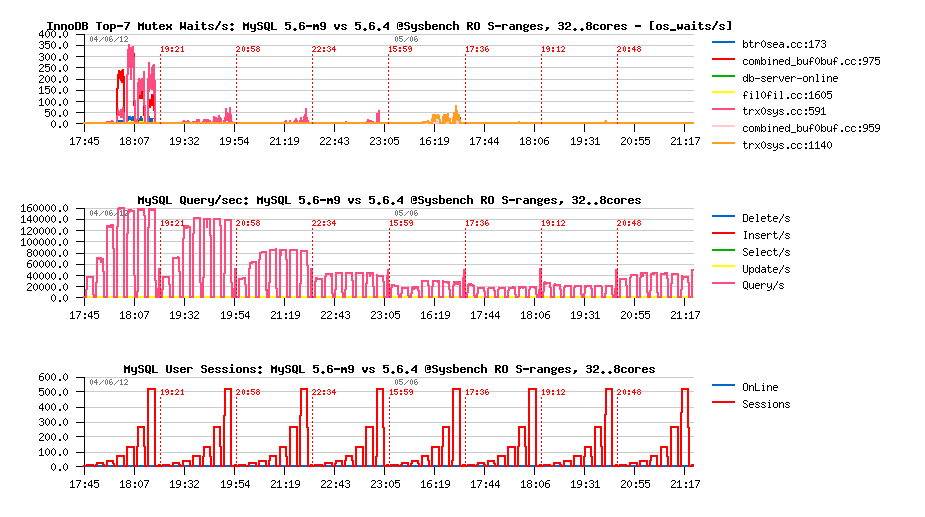Viewport: 925px width, 517px height.
Task: Click the 19:12 marker in the Query/sec chart
Action: tap(553, 223)
